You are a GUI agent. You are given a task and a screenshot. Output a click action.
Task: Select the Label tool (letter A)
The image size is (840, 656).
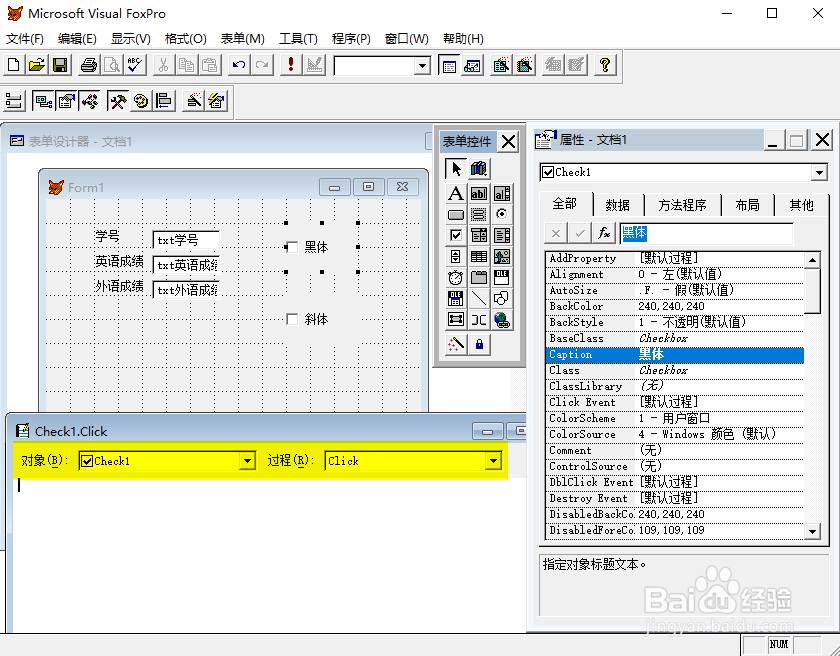(x=456, y=193)
